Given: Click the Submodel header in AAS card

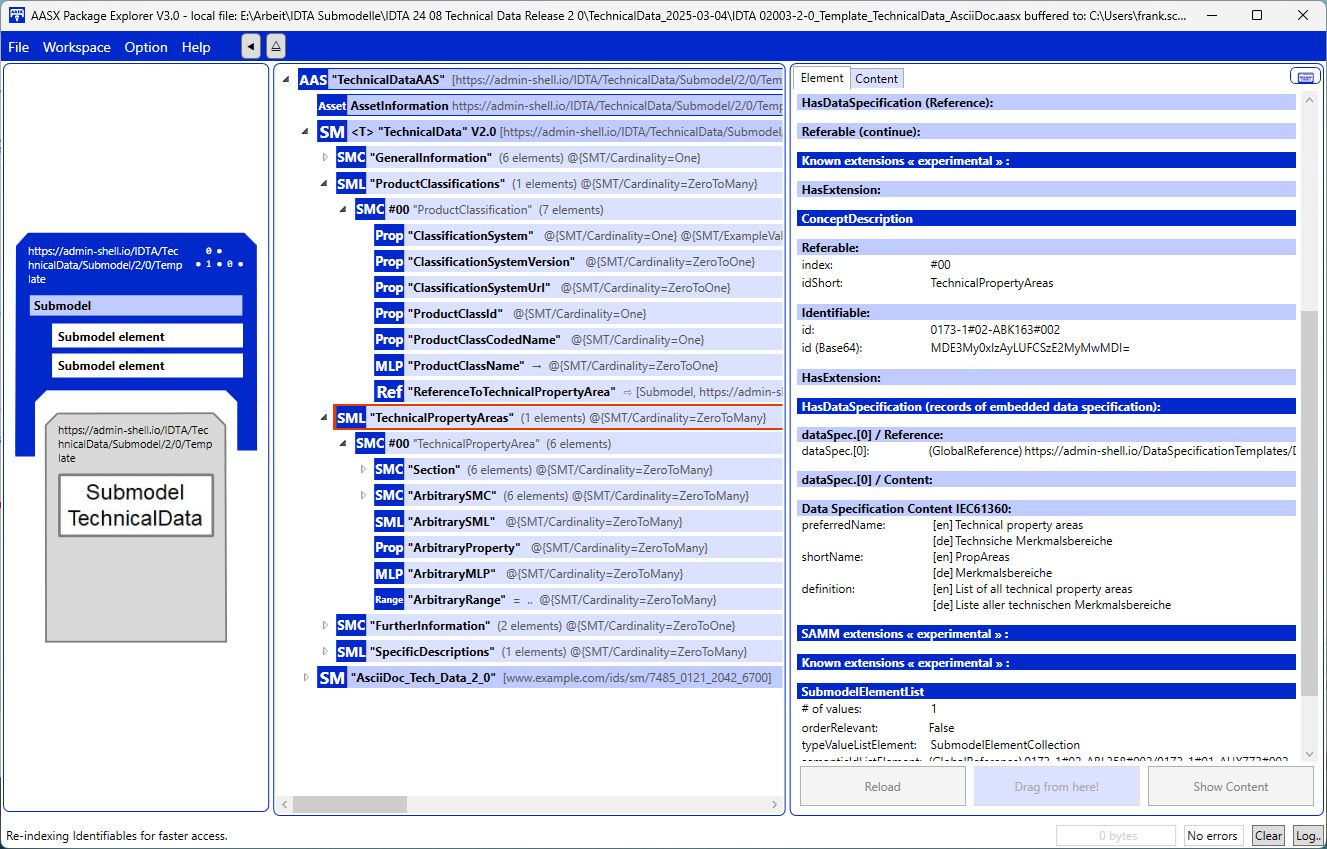Looking at the screenshot, I should click(136, 306).
